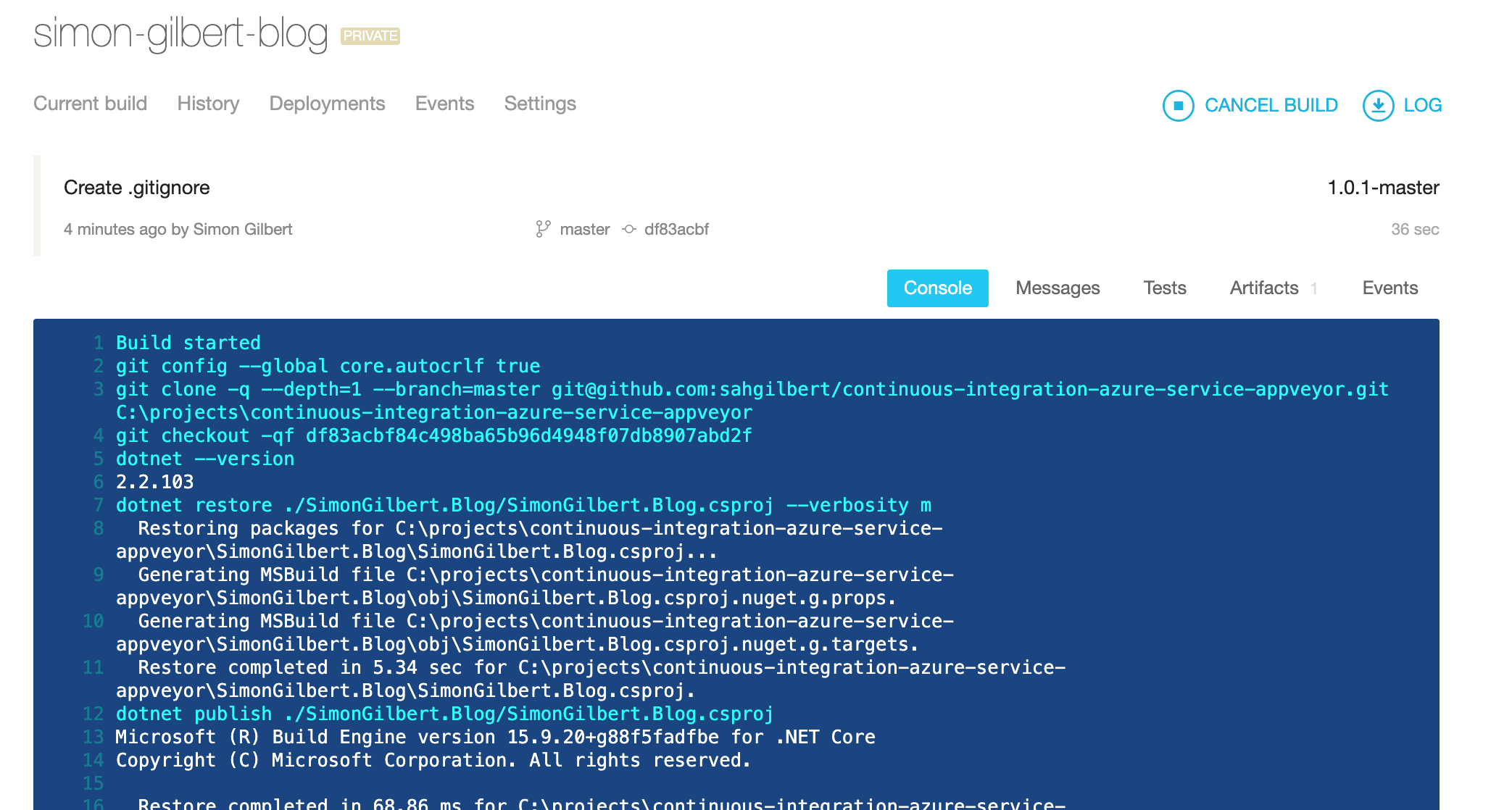This screenshot has height=810, width=1512.
Task: Click the 'Restoring packages for' console line
Action: click(529, 540)
